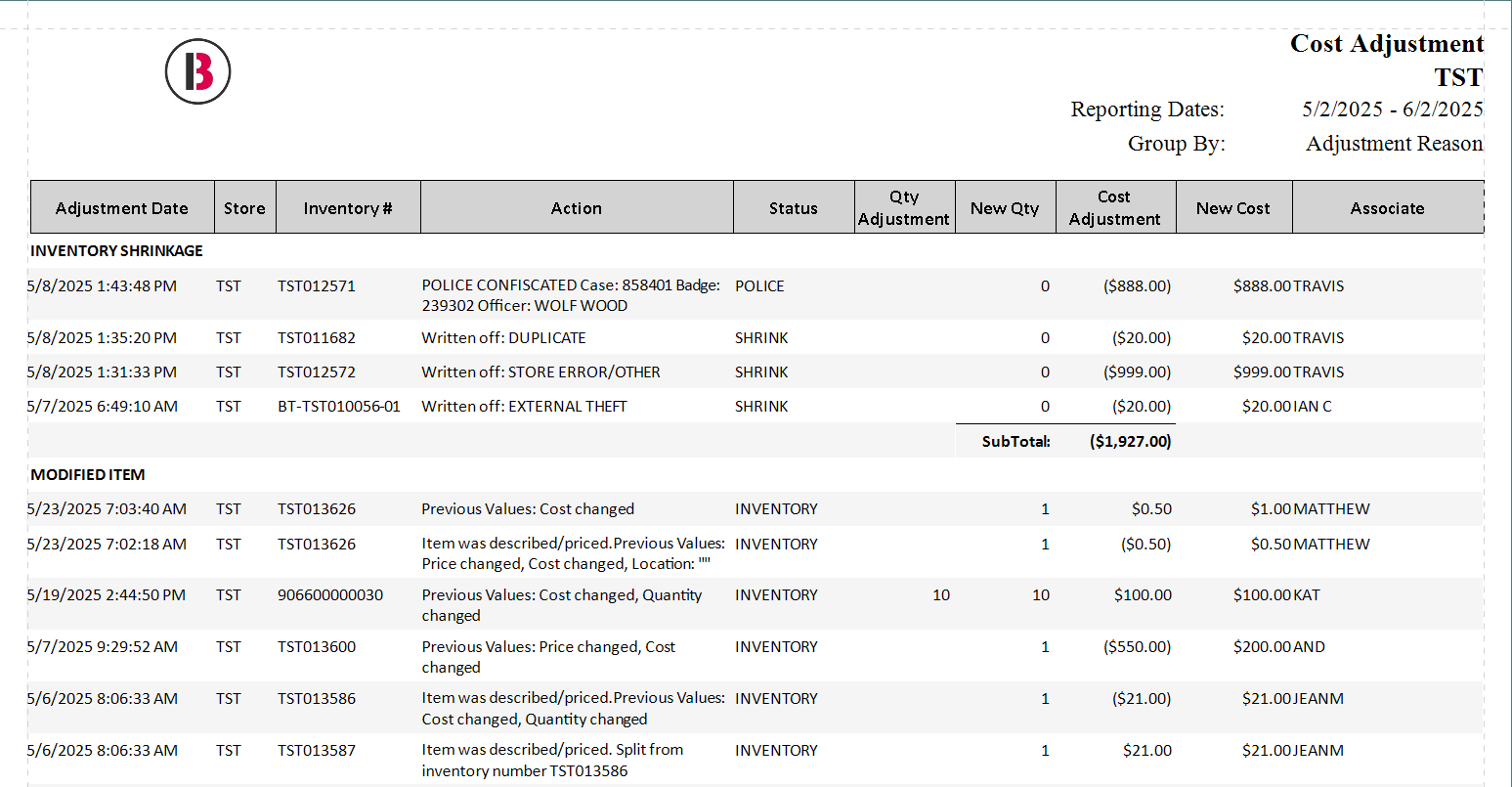The image size is (1512, 787).
Task: Click the Adjustment Reason group-by value
Action: click(1395, 143)
